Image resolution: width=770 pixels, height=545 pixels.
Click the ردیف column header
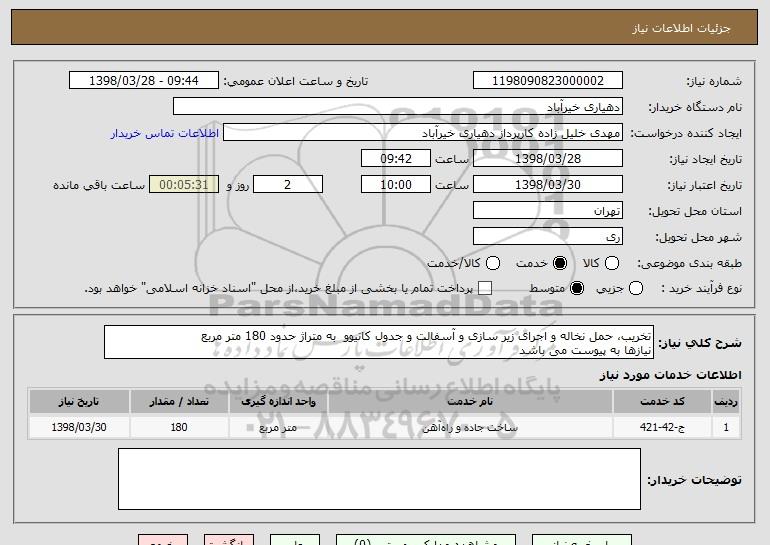pyautogui.click(x=726, y=402)
